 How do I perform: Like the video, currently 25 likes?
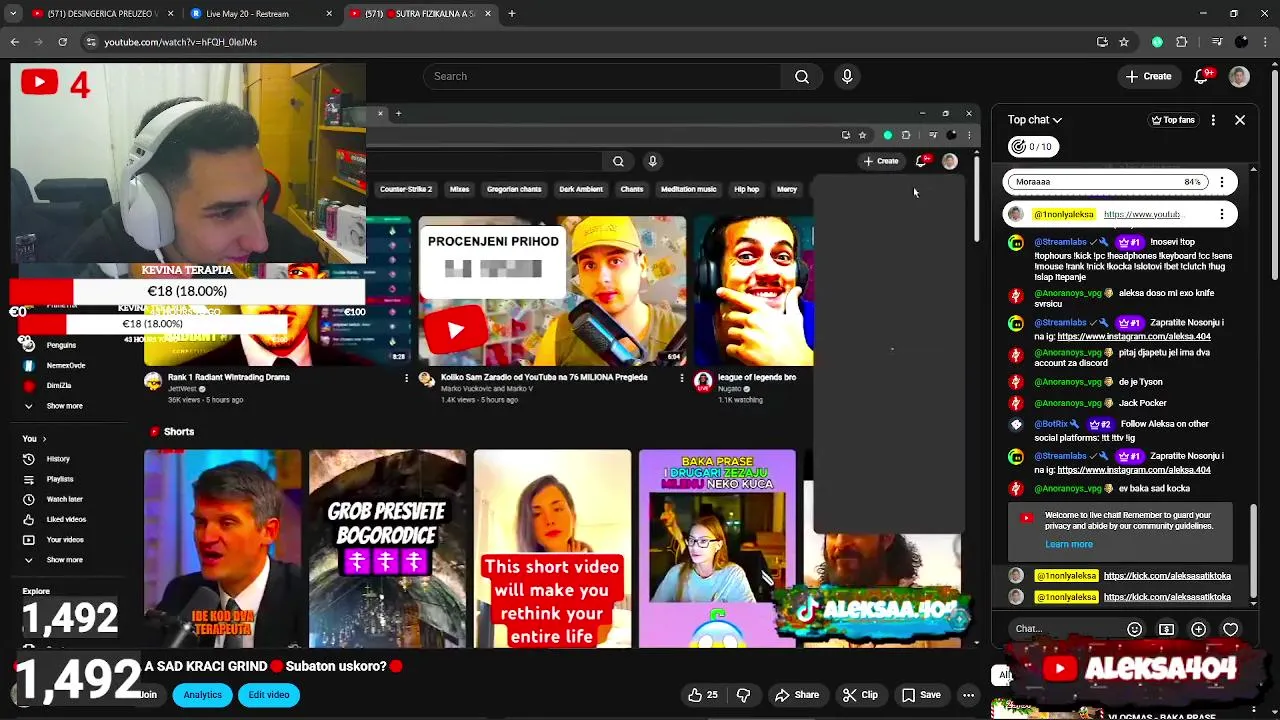pos(705,695)
